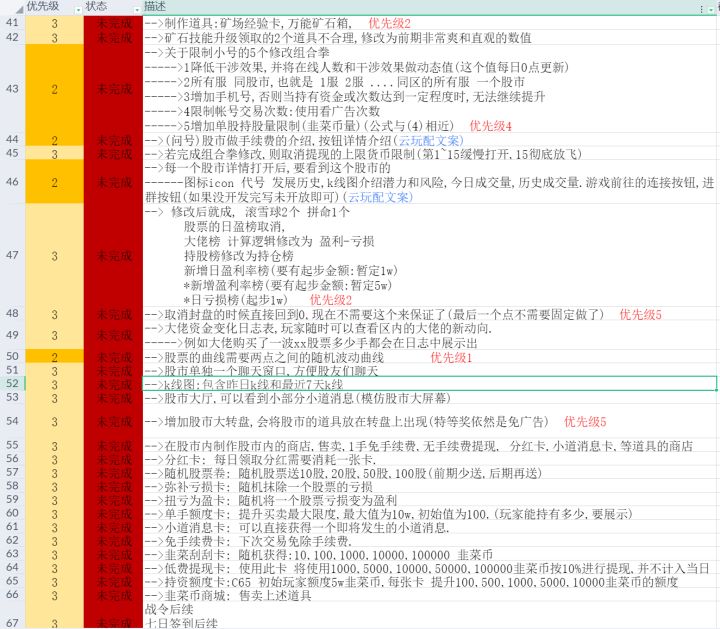Select merged priority cell '2' of row 43
Viewport: 720px width, 629px height.
[54, 89]
